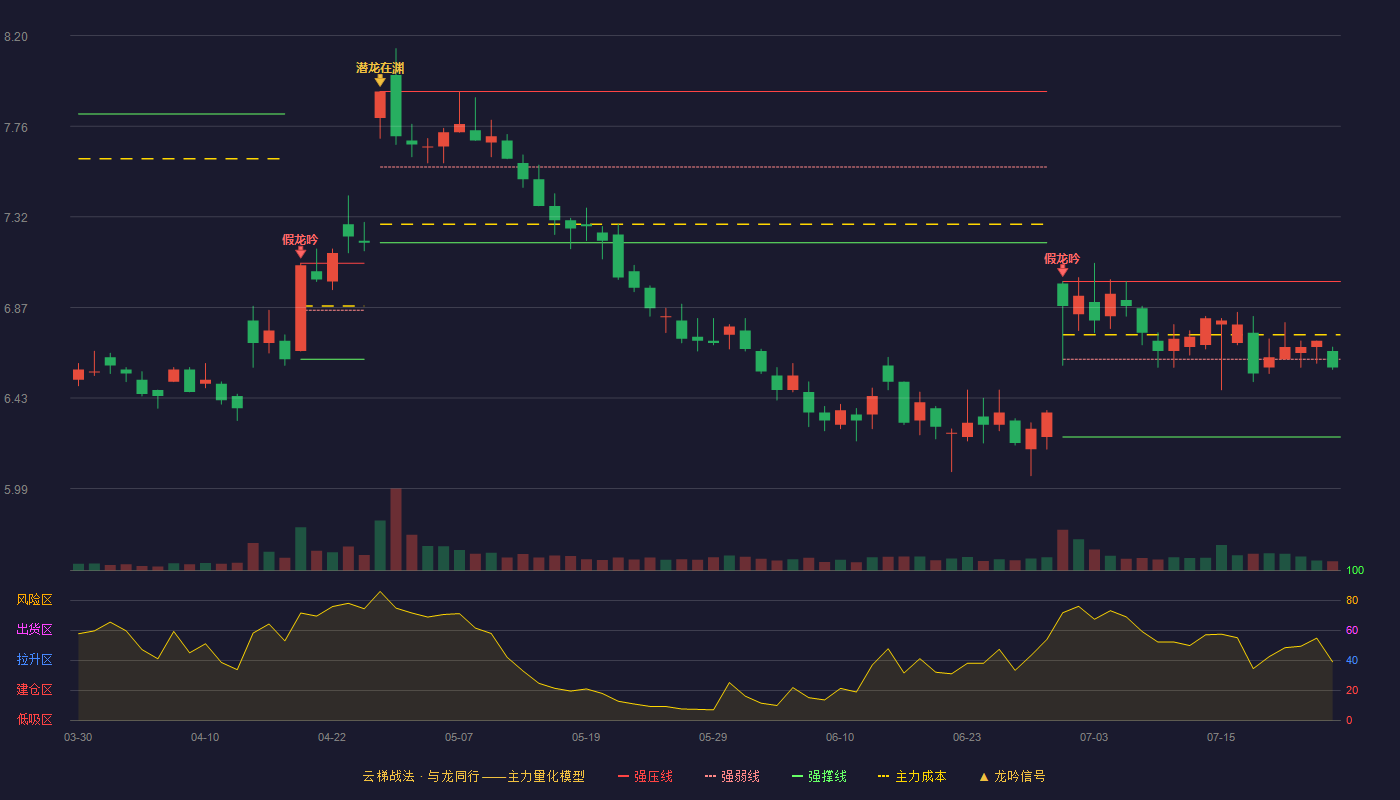Click the red candle under 潜龙在渊 arrow
The height and width of the screenshot is (800, 1400).
tap(380, 105)
